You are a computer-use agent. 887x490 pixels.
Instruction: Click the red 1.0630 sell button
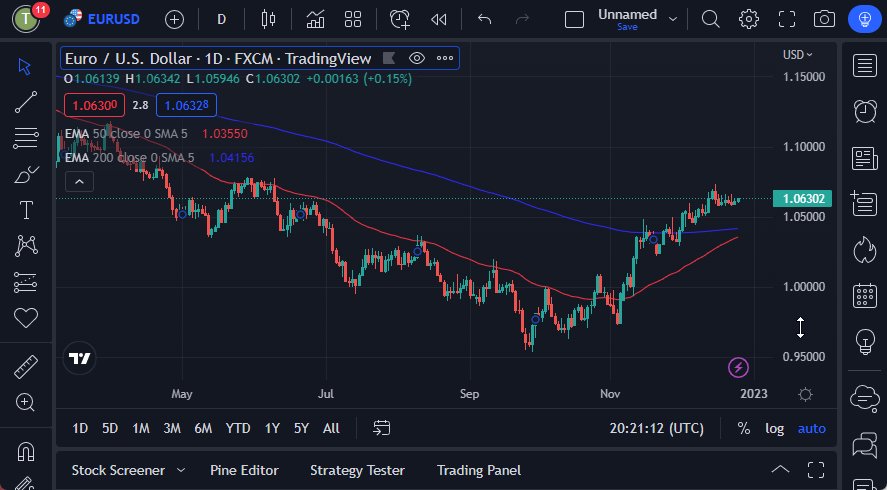(93, 105)
